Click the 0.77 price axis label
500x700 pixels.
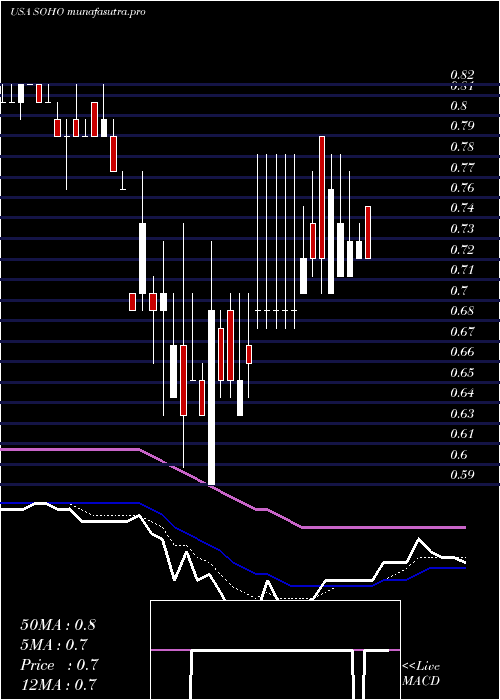point(462,168)
